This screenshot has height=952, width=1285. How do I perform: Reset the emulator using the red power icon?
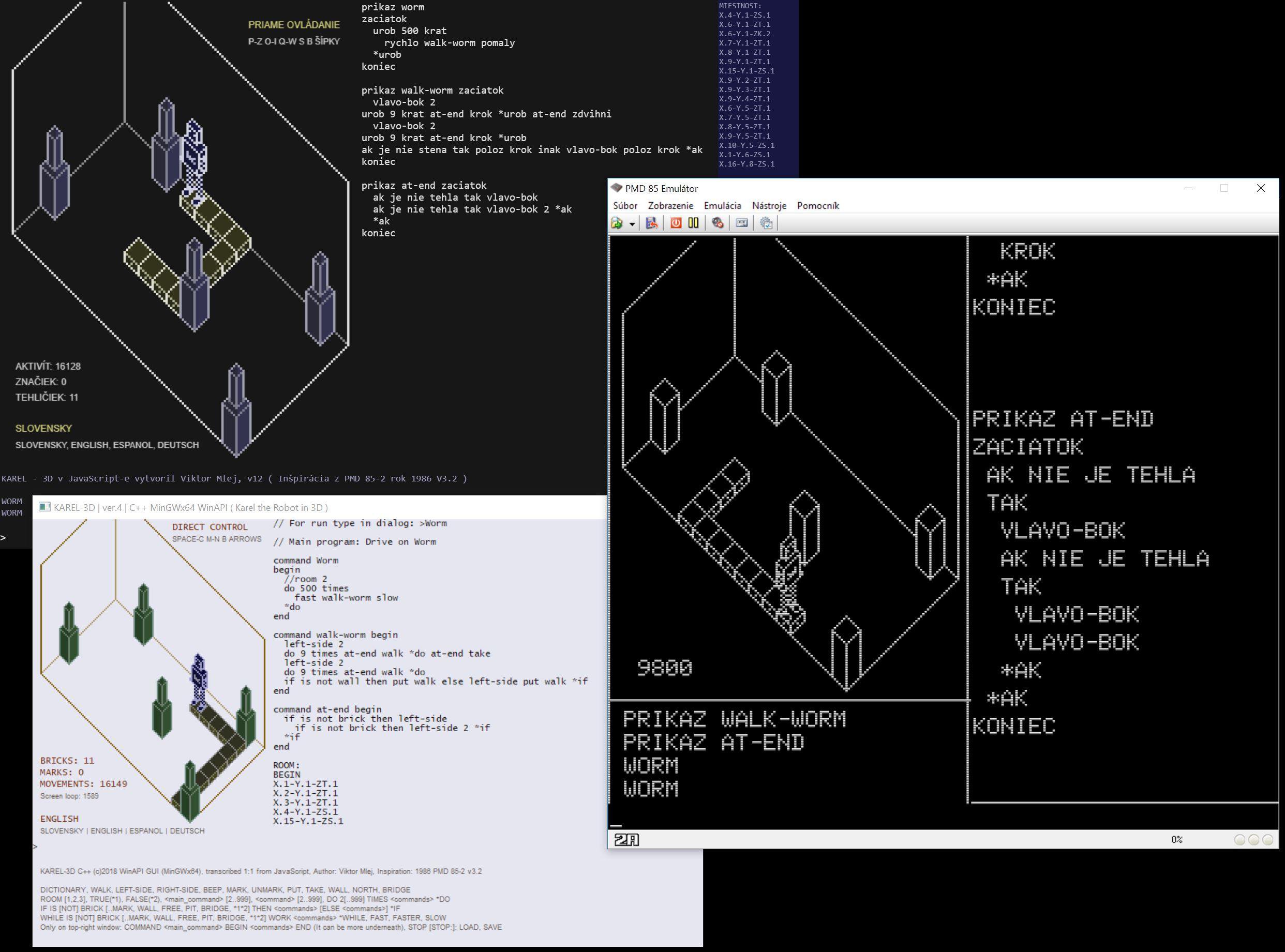point(676,223)
